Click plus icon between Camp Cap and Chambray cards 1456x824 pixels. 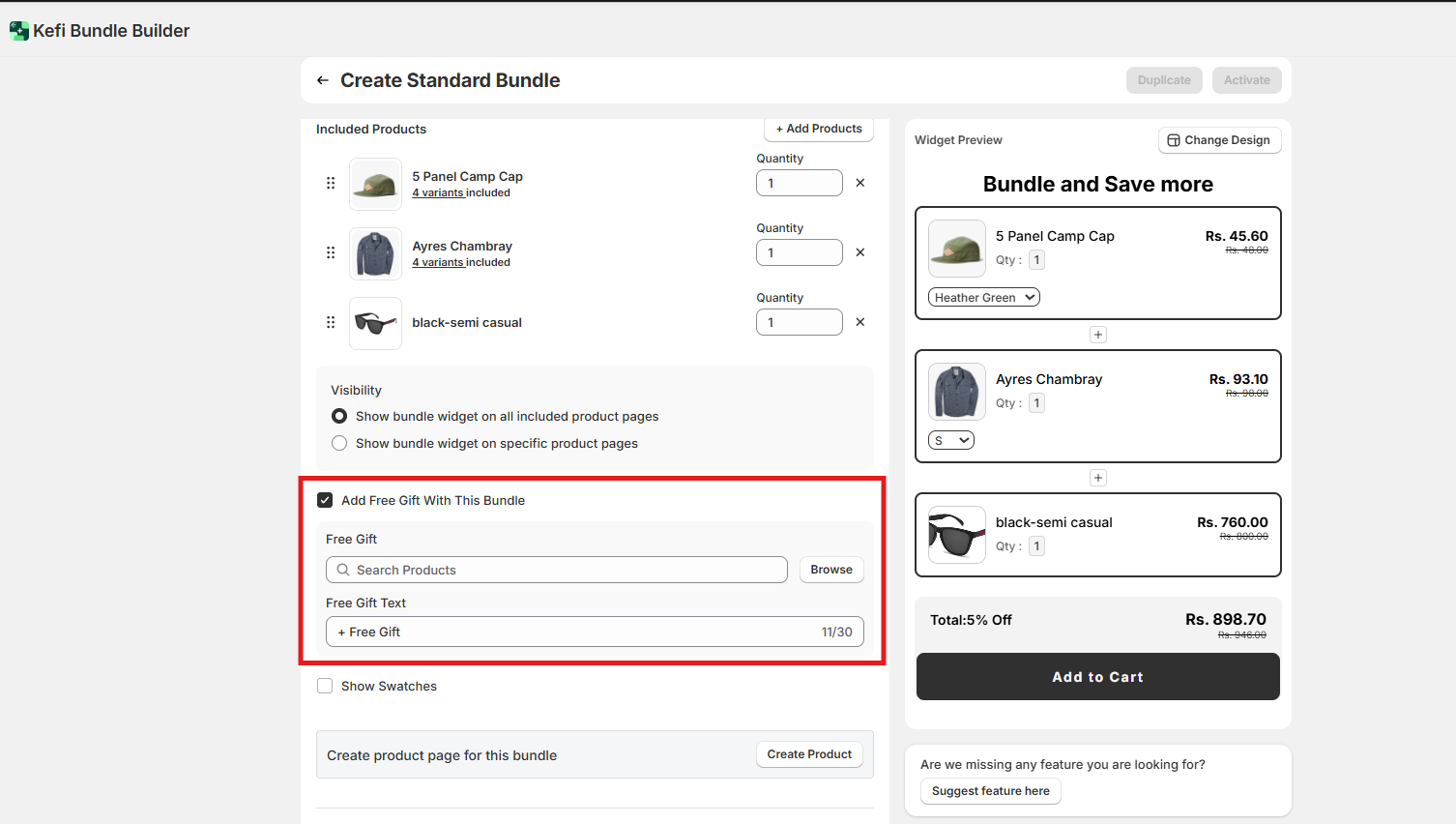[x=1098, y=335]
